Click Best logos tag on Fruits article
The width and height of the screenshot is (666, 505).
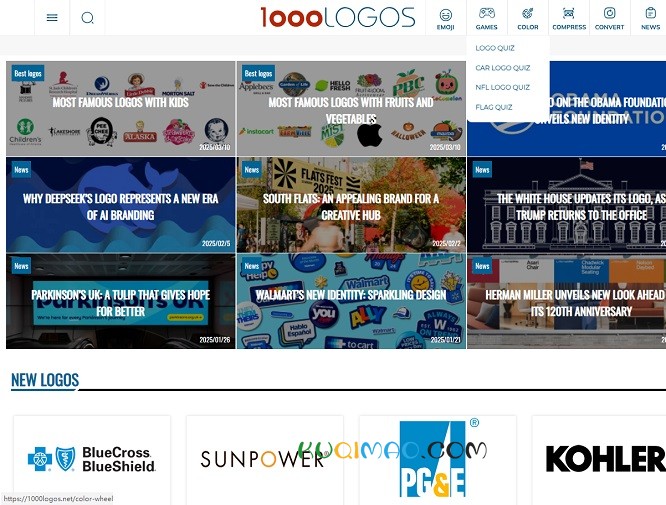258,73
